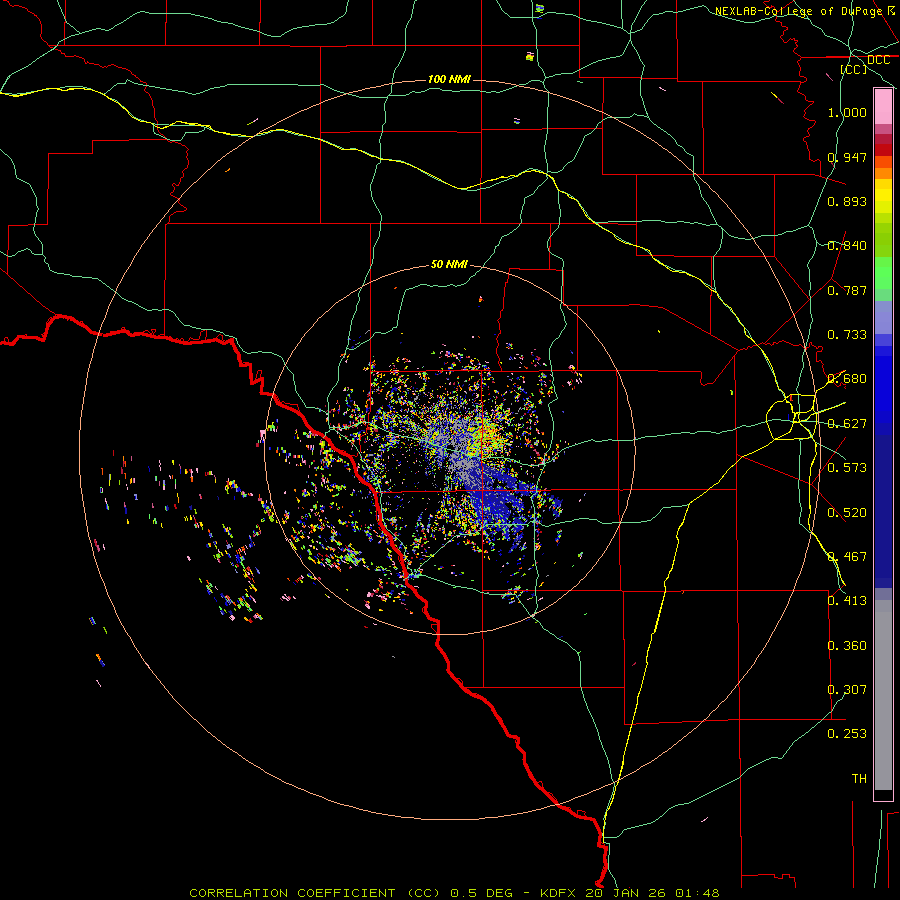This screenshot has width=900, height=900.
Task: Select the 0.467 scale value
Action: (x=847, y=557)
